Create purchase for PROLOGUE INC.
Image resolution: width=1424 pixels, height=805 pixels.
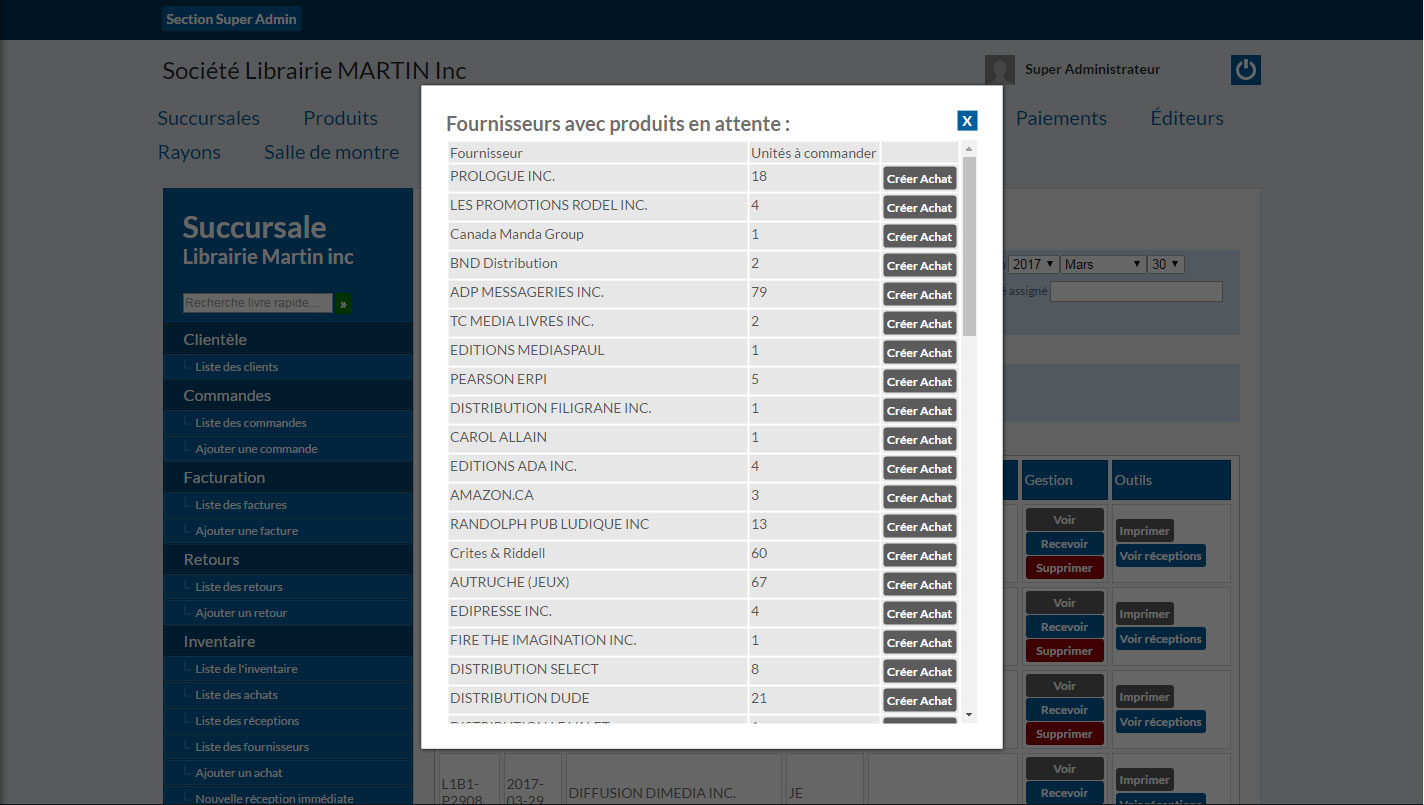919,179
